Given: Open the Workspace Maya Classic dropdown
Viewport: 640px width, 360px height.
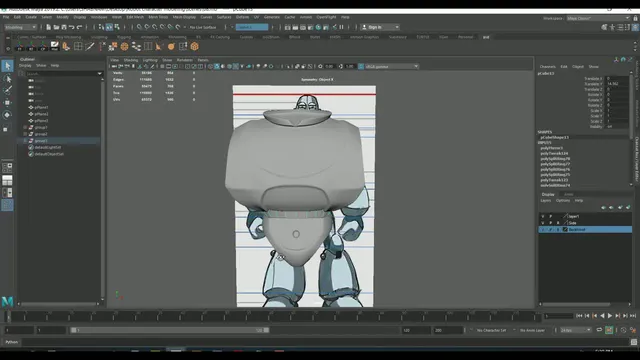Looking at the screenshot, I should 598,18.
